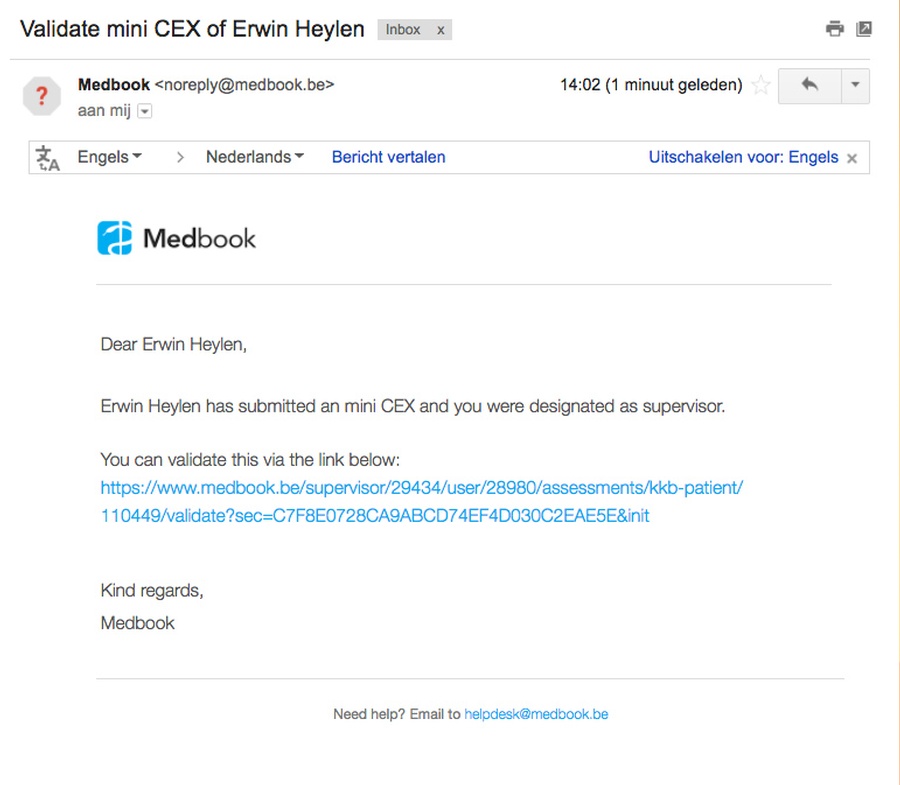
Task: Click the translate icon in the bar
Action: (48, 158)
